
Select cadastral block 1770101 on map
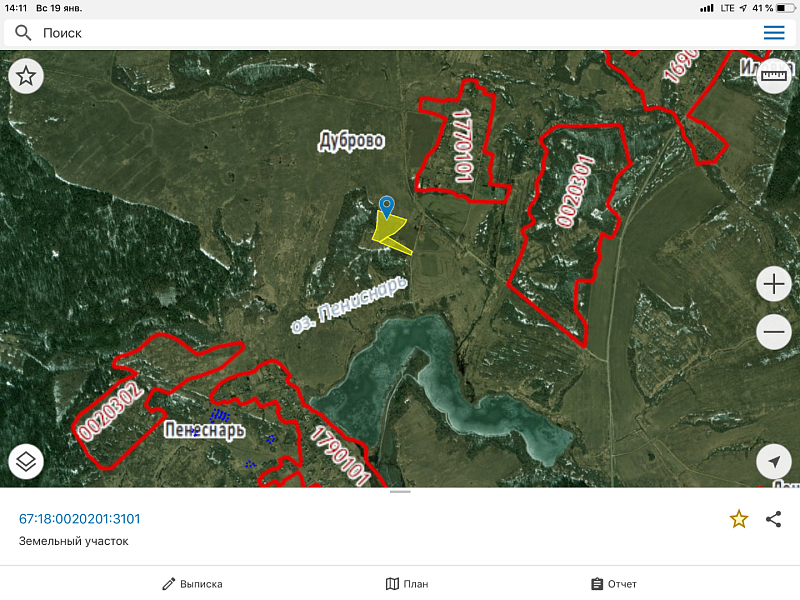462,145
